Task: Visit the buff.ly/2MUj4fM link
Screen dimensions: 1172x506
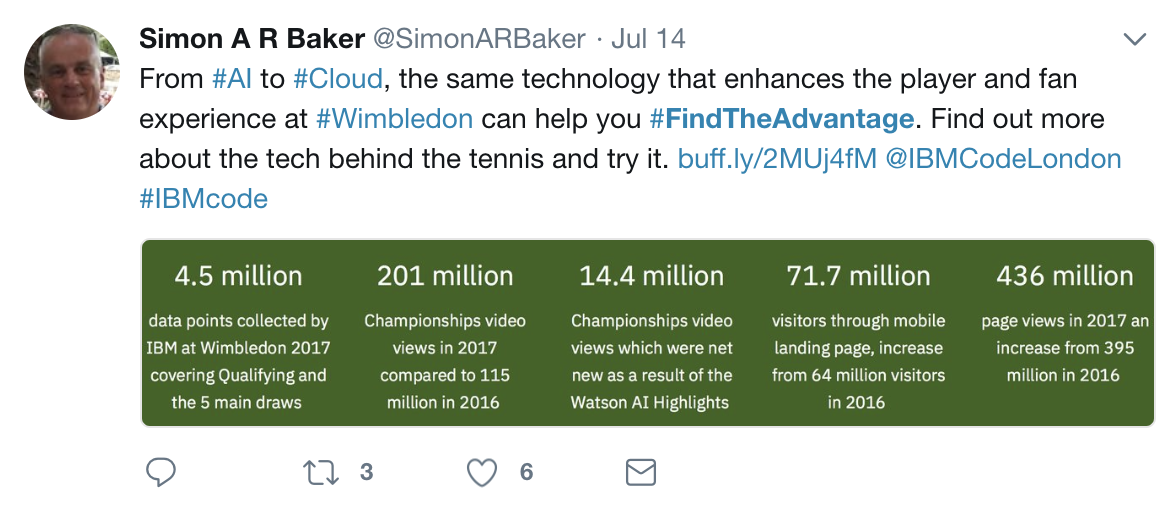Action: pyautogui.click(x=777, y=158)
